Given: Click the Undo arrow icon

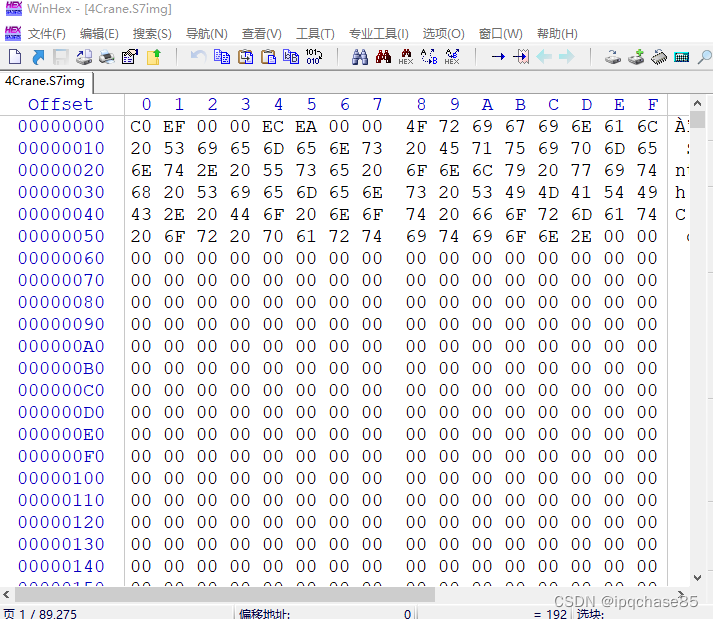Looking at the screenshot, I should [198, 57].
